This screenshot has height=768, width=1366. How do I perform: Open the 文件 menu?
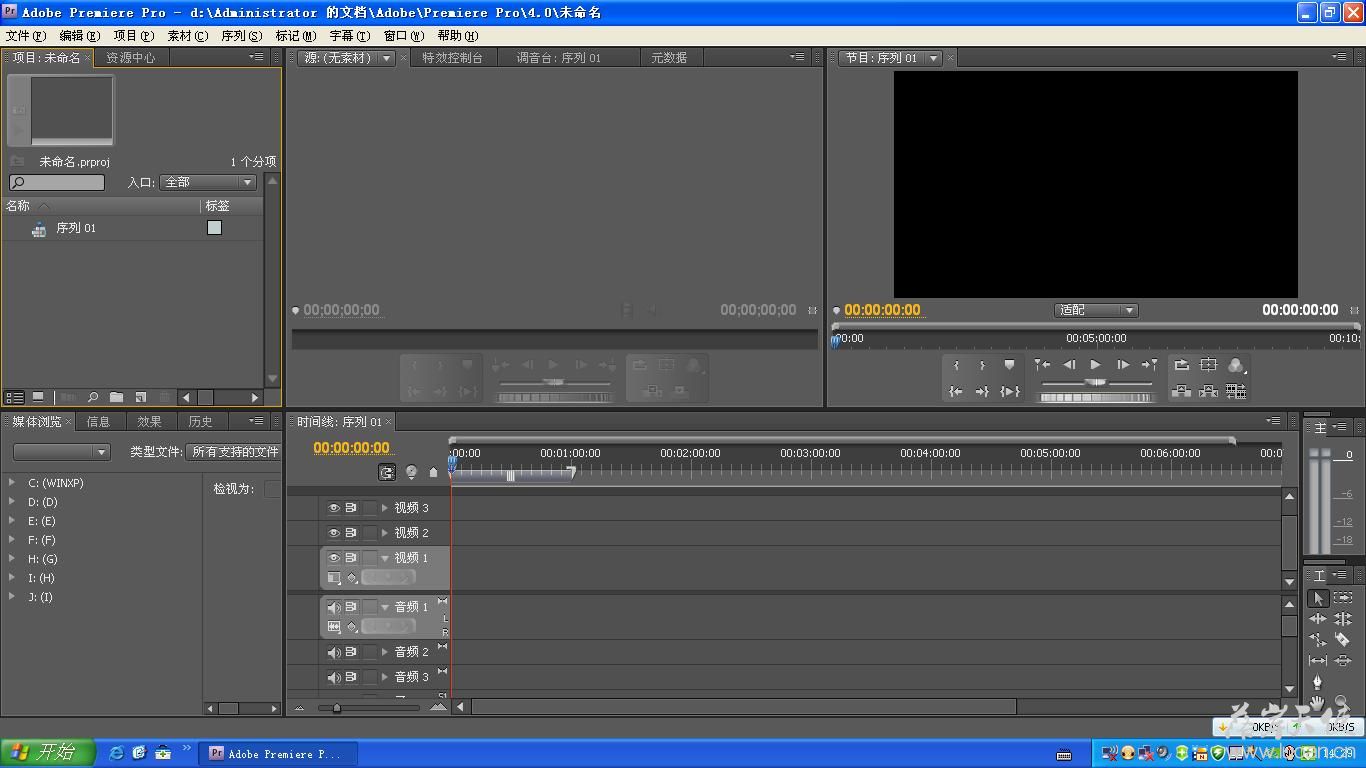25,35
